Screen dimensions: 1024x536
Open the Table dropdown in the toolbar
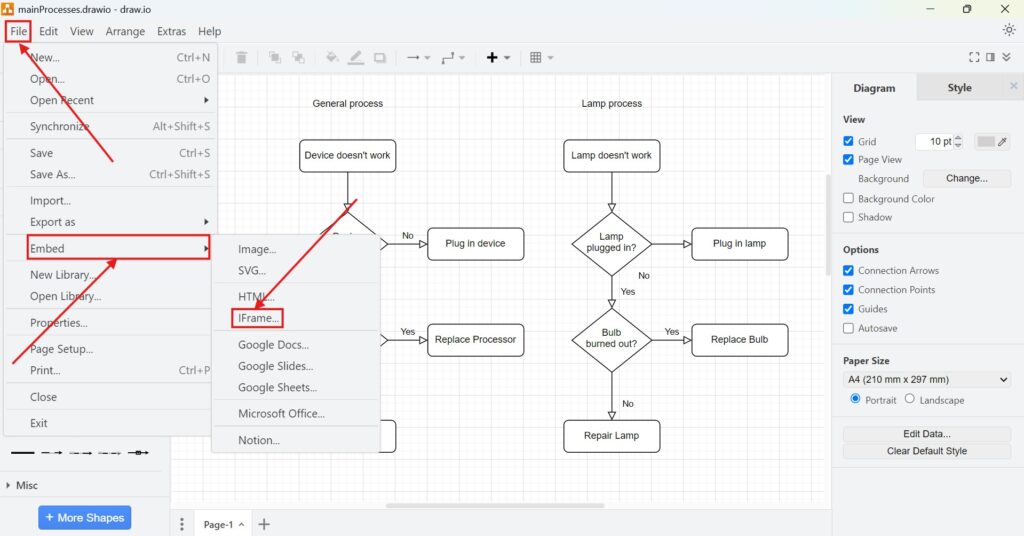point(541,58)
